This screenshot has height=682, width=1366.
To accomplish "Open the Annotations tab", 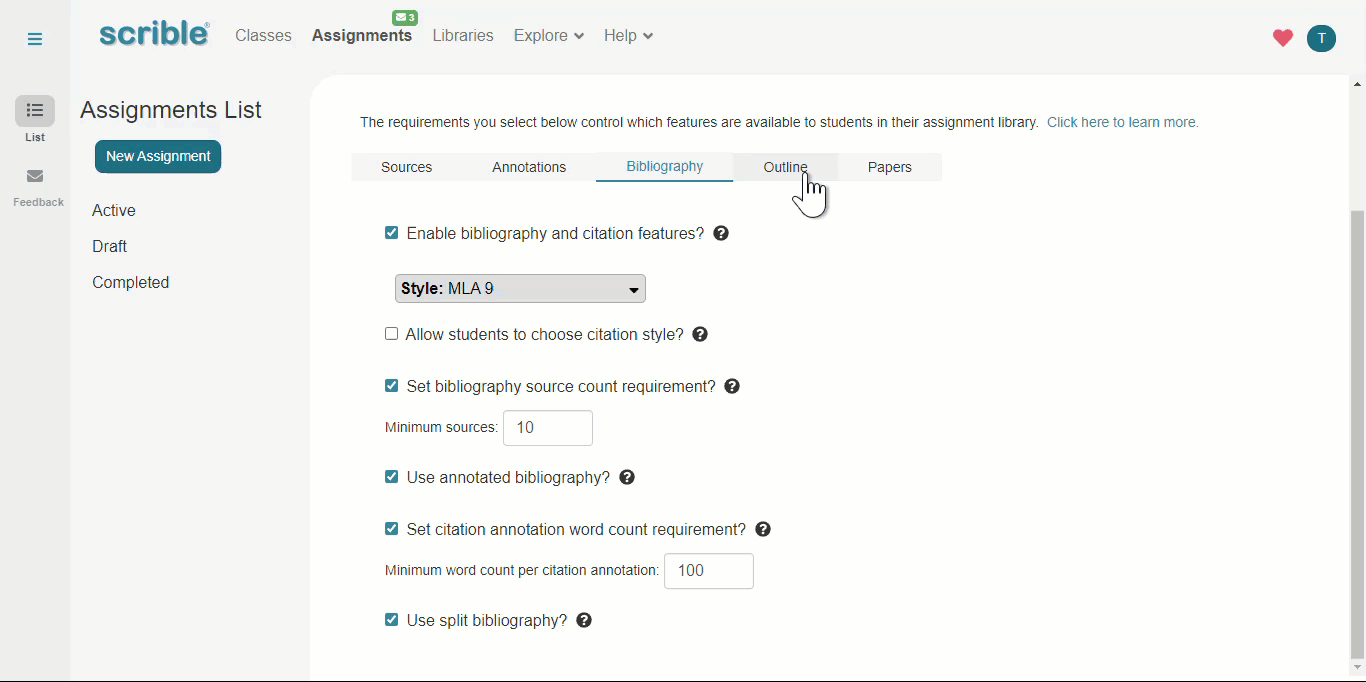I will (528, 167).
